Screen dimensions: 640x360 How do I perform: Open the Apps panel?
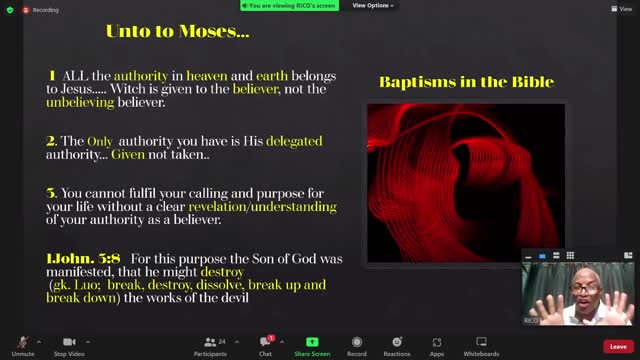pyautogui.click(x=437, y=346)
